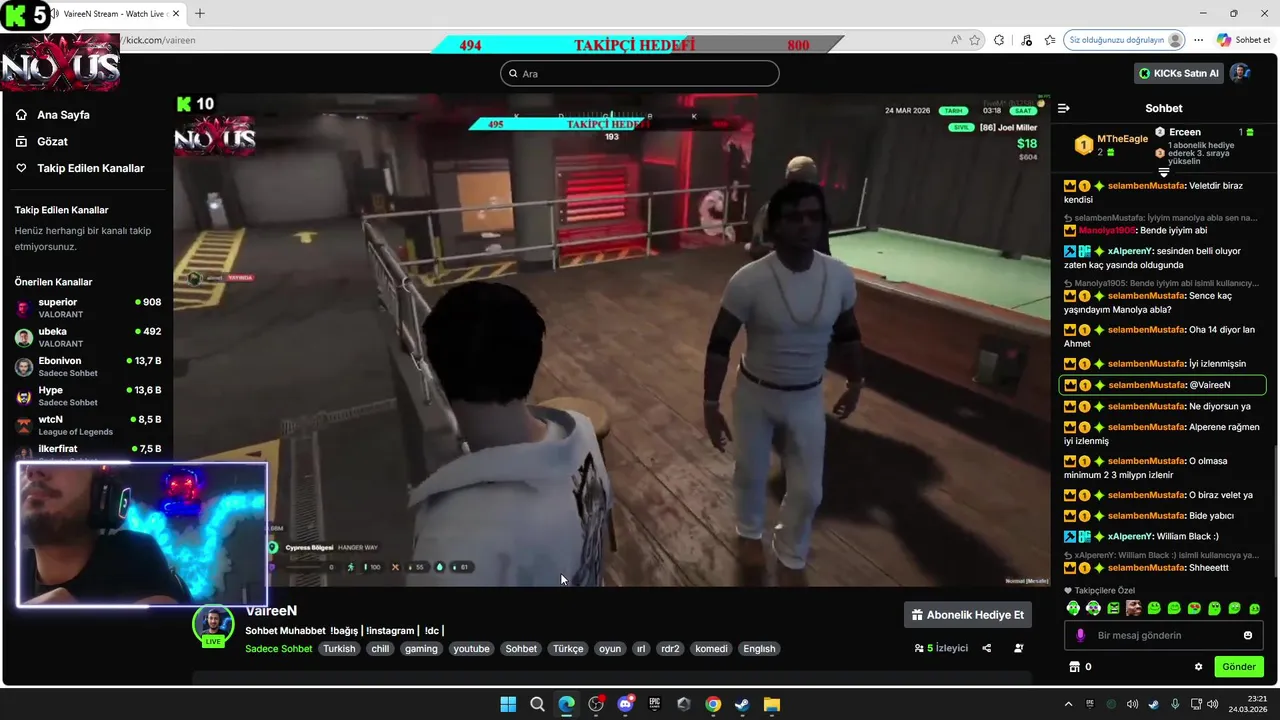Select the youtube tag
The image size is (1280, 720).
471,649
